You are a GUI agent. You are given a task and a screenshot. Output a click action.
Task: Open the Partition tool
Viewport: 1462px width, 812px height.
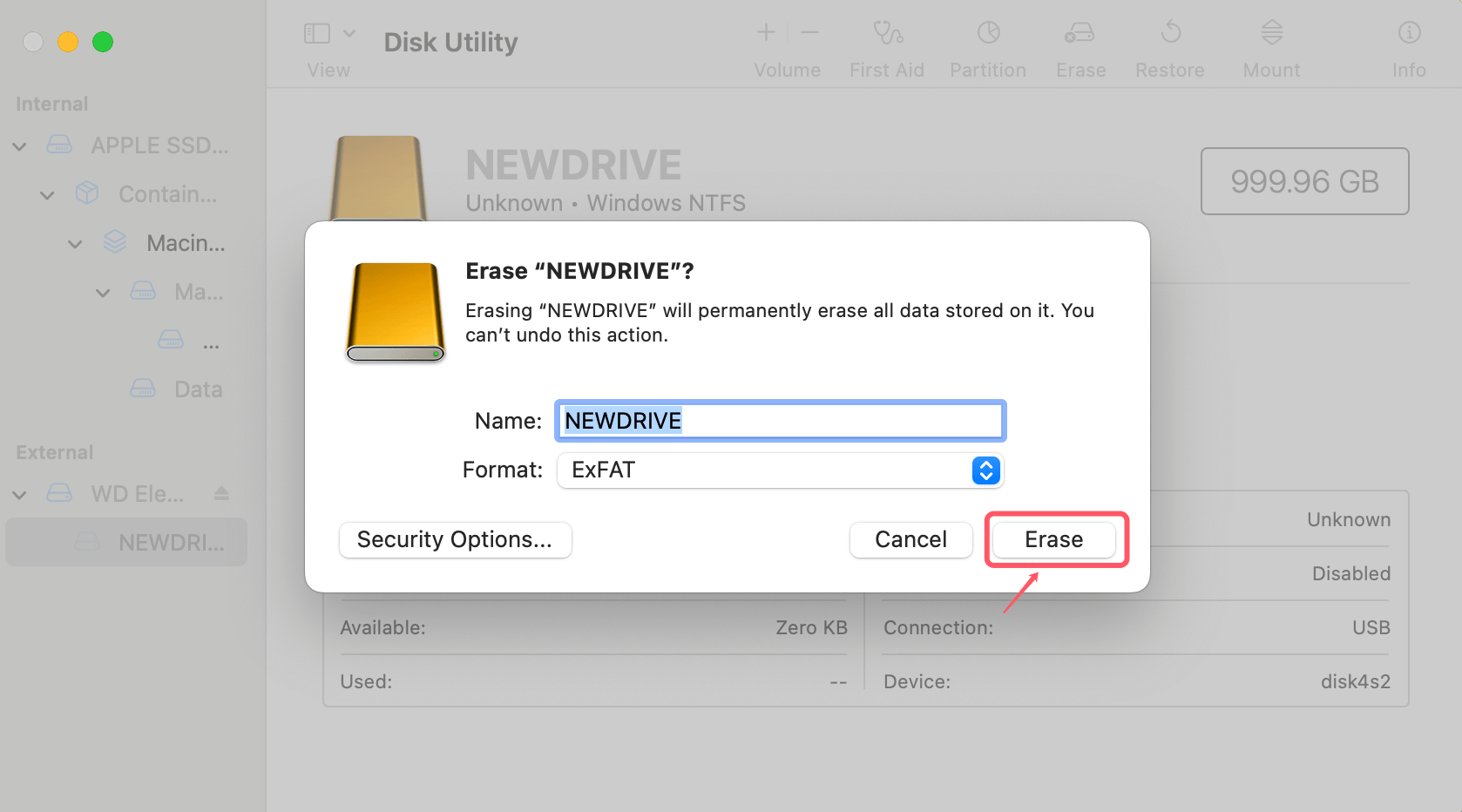(988, 44)
